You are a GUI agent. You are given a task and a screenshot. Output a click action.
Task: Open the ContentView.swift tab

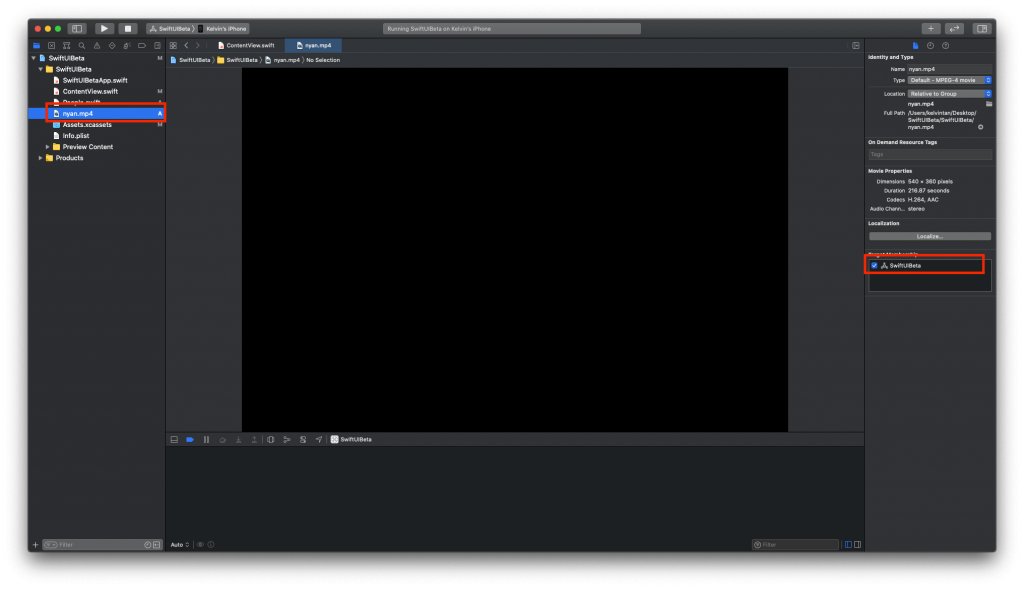pyautogui.click(x=251, y=45)
